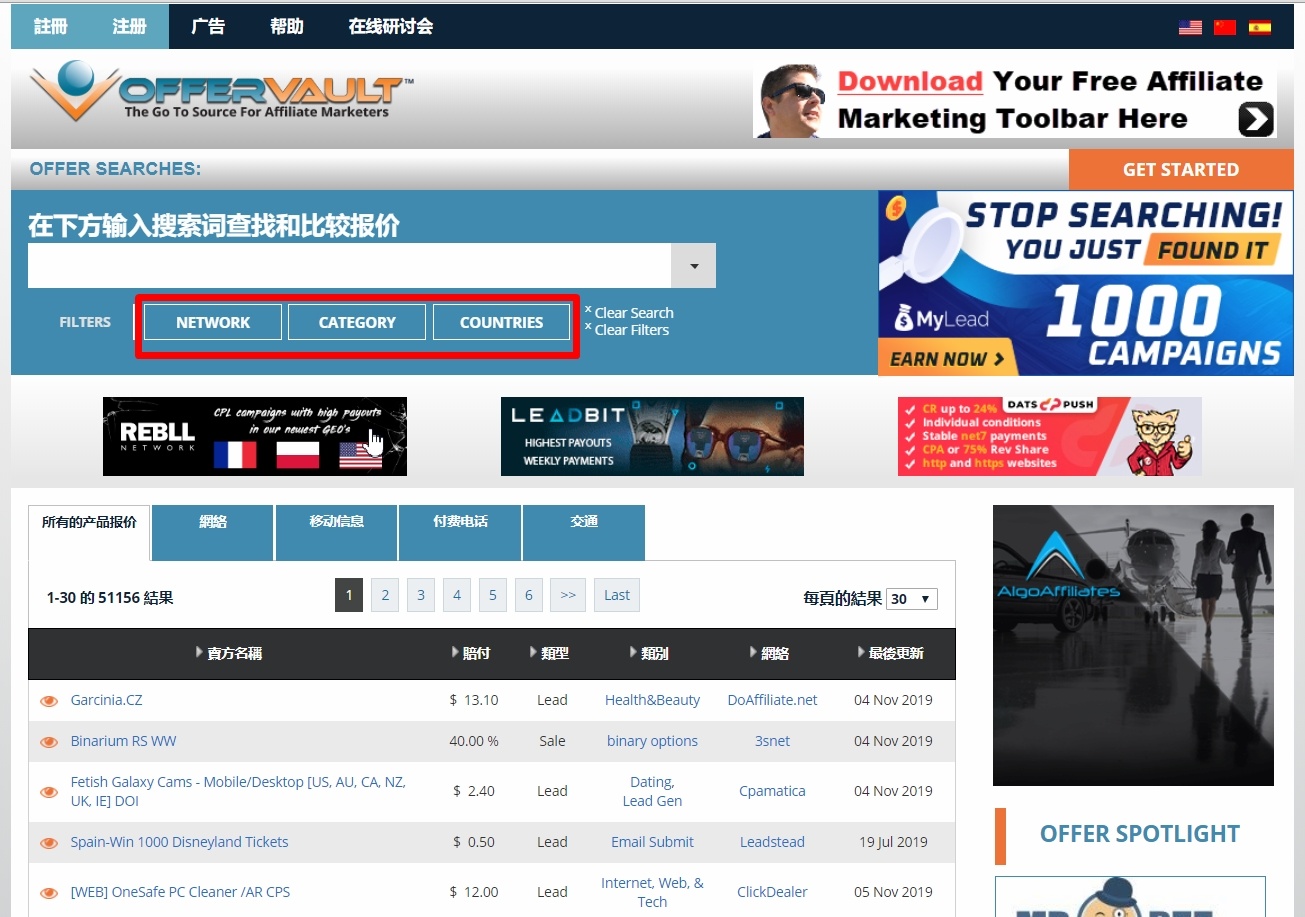Go to results page 3
This screenshot has width=1305, height=917.
coord(421,595)
